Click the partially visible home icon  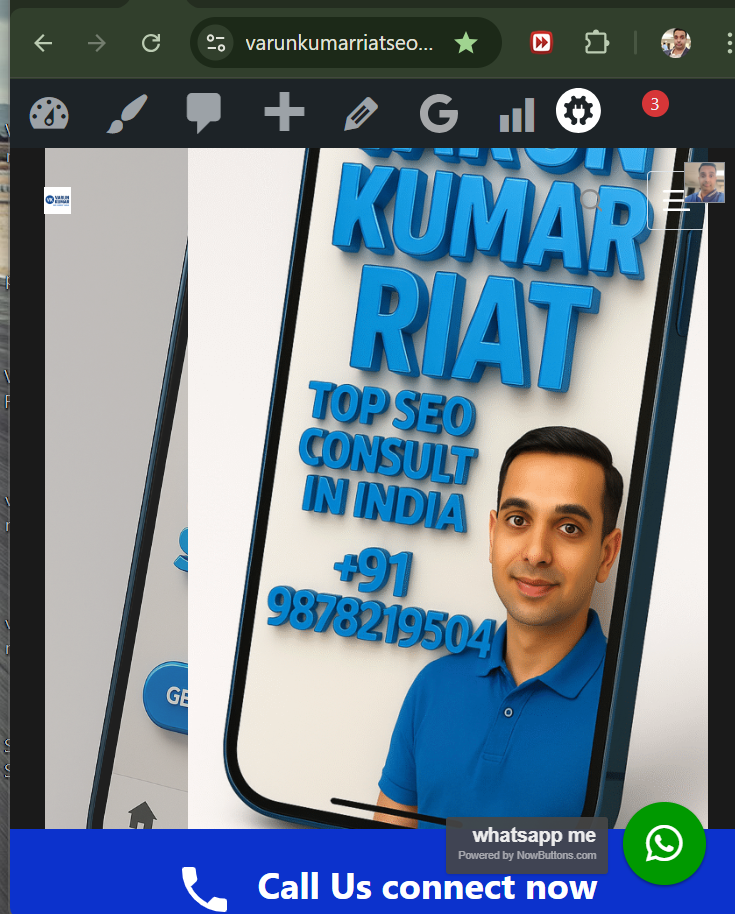(142, 815)
